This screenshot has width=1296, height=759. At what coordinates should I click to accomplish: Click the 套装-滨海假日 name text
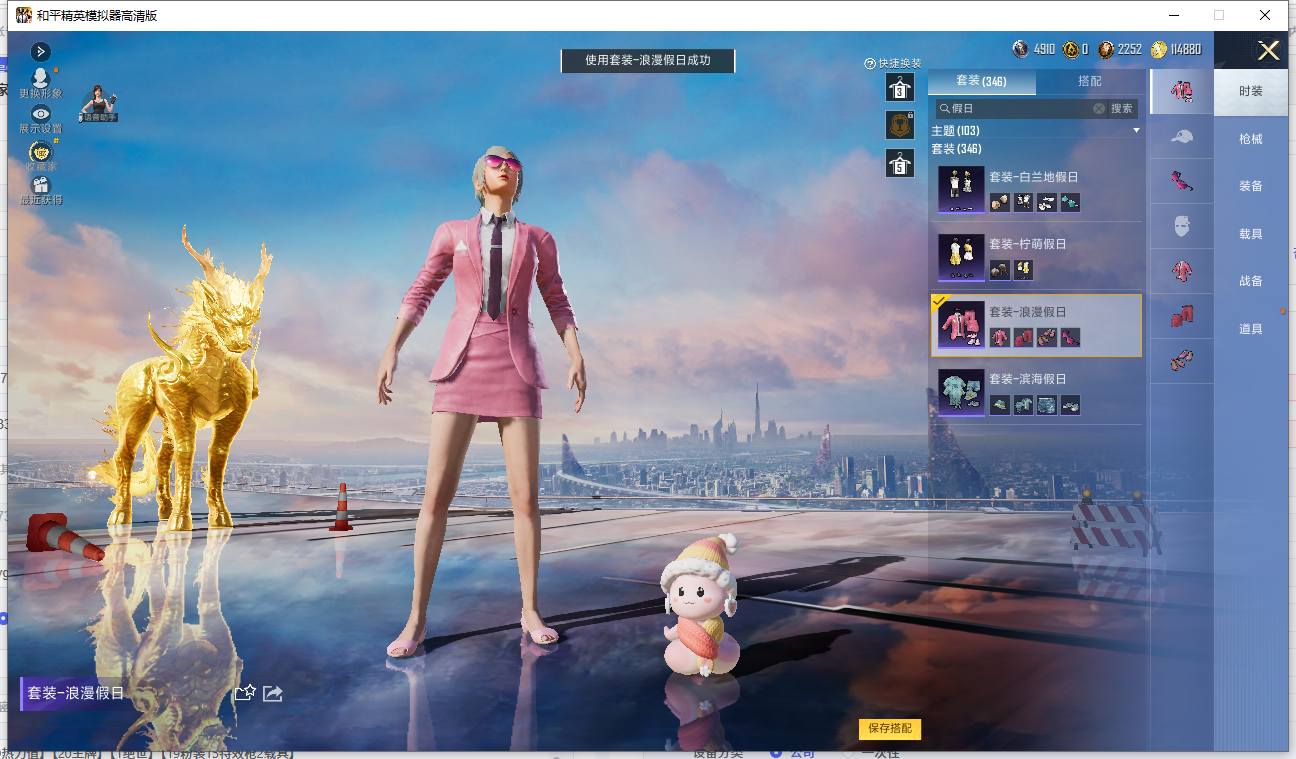[1027, 379]
